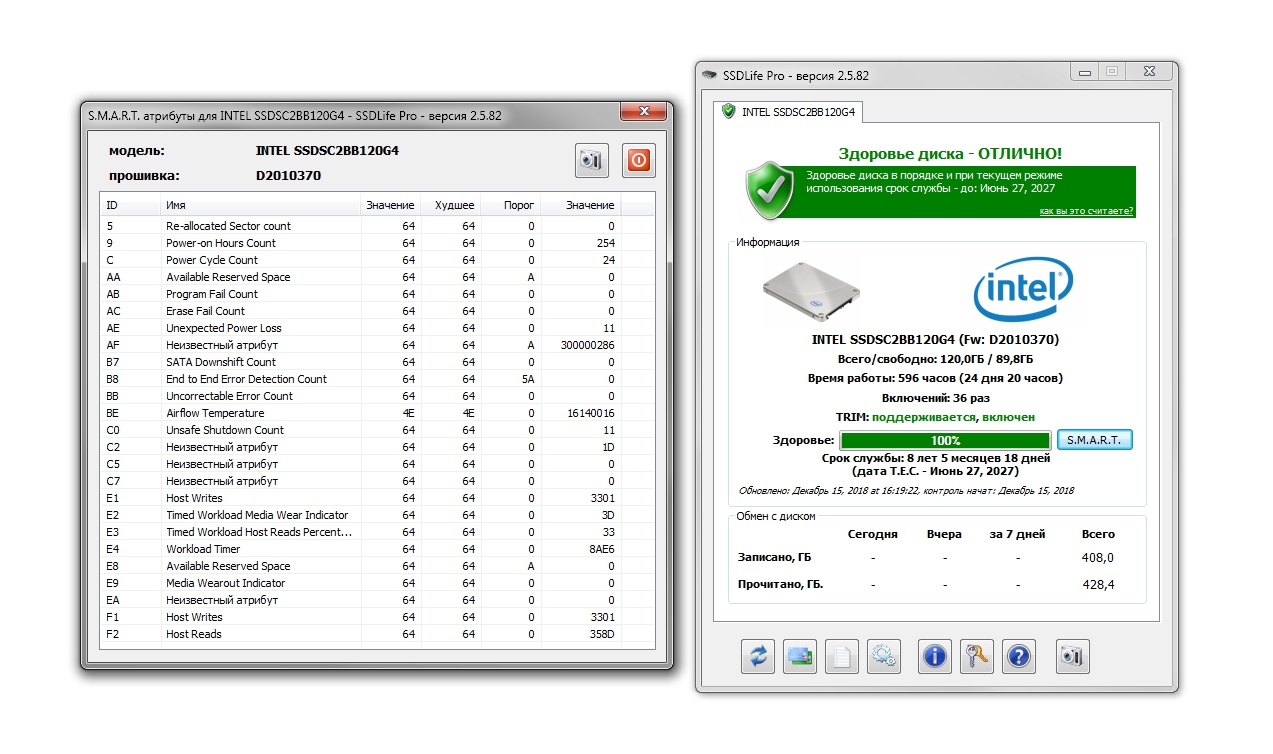Image resolution: width=1273 pixels, height=754 pixels.
Task: Click the value 16140016 in the Airflow Temperature row
Action: [x=591, y=413]
